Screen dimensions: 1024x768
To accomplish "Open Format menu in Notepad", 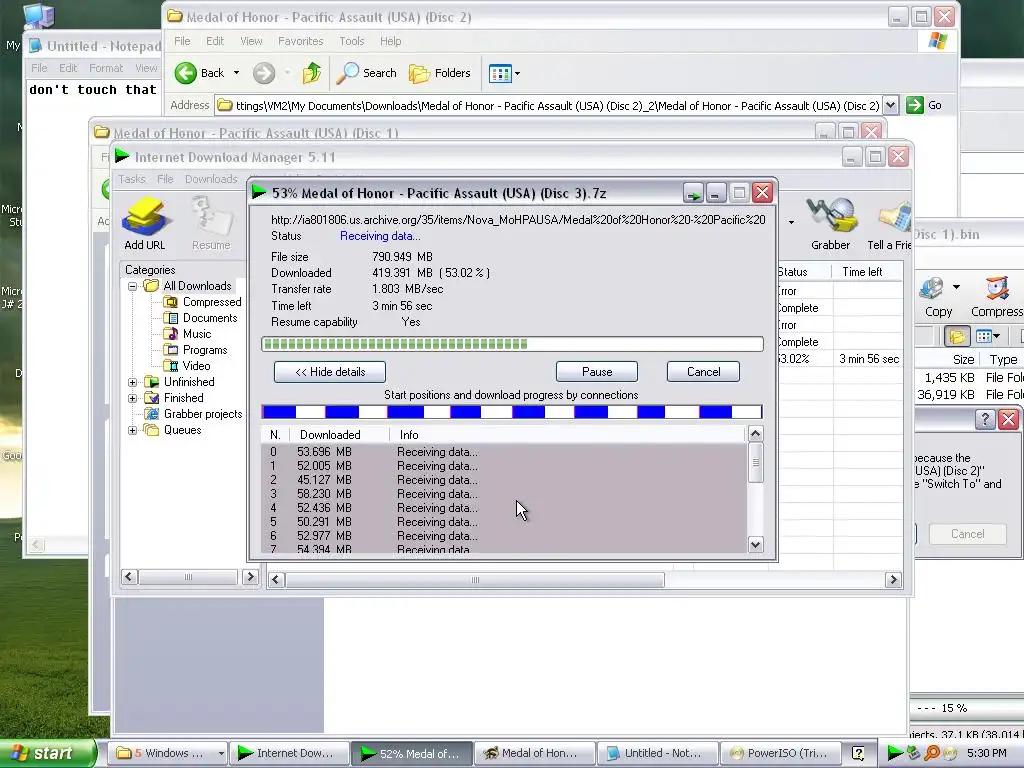I will pyautogui.click(x=106, y=68).
